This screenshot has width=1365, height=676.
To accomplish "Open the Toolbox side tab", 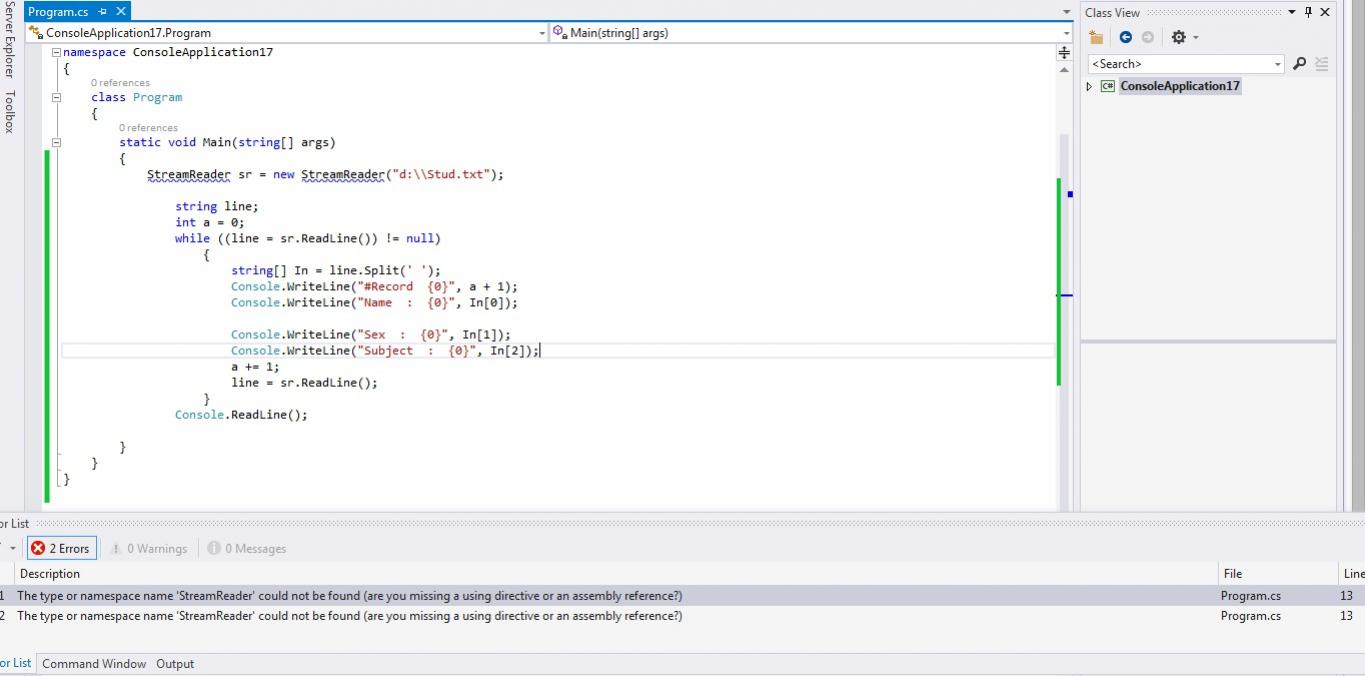I will click(x=9, y=112).
